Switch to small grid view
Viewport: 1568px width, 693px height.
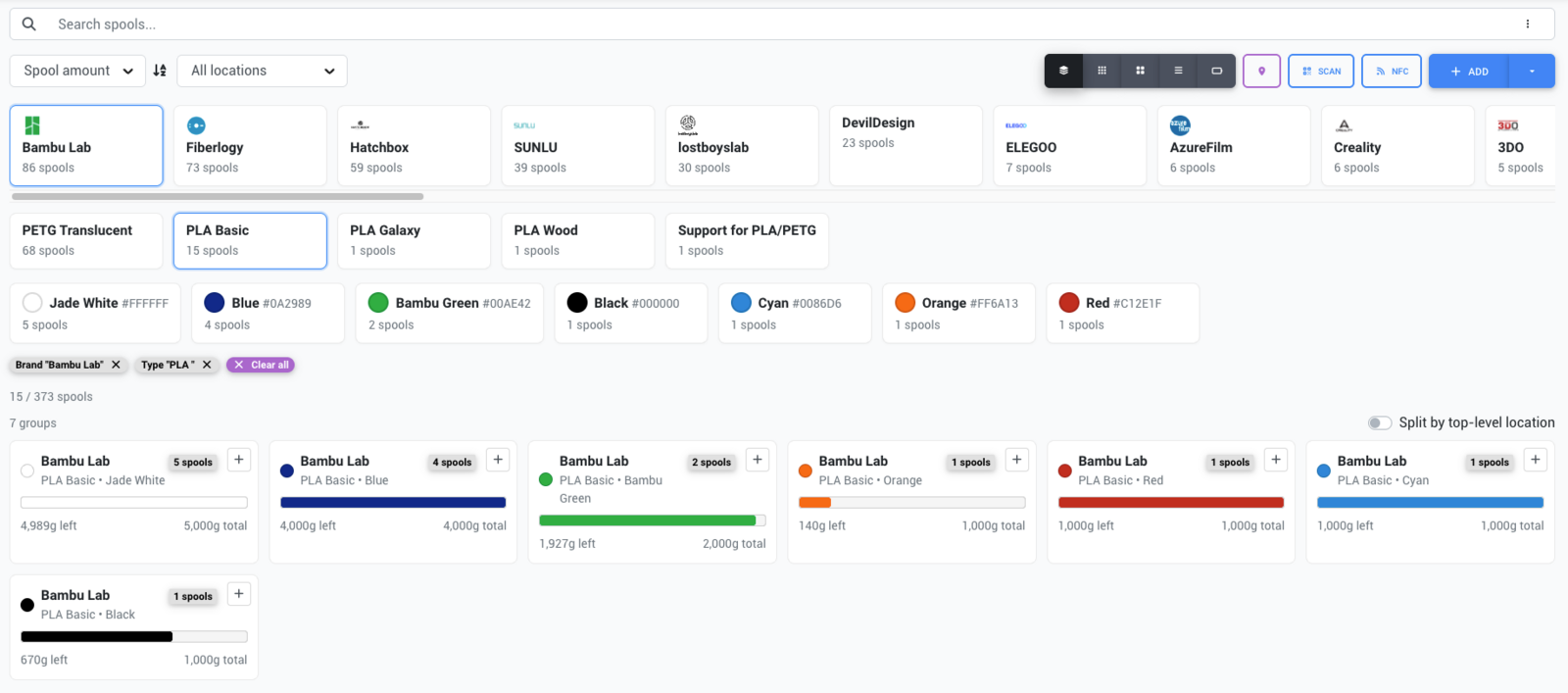1102,71
